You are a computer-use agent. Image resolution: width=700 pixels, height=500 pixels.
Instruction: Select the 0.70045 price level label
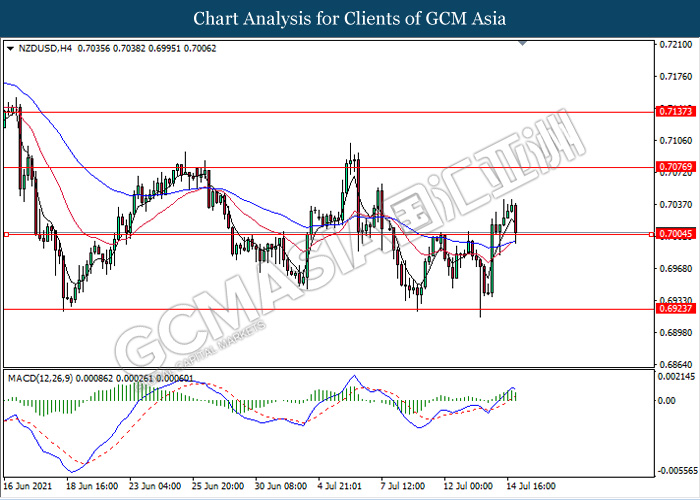676,234
